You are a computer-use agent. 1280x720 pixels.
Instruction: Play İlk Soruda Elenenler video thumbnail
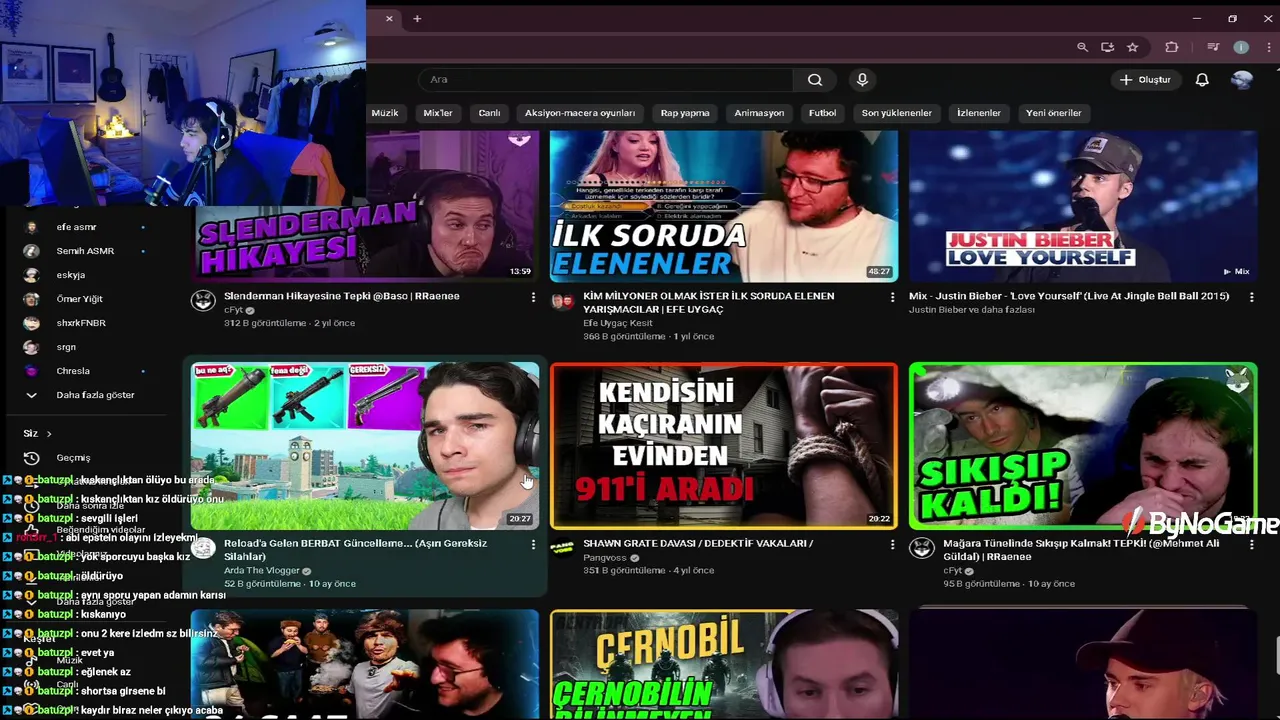[x=724, y=206]
